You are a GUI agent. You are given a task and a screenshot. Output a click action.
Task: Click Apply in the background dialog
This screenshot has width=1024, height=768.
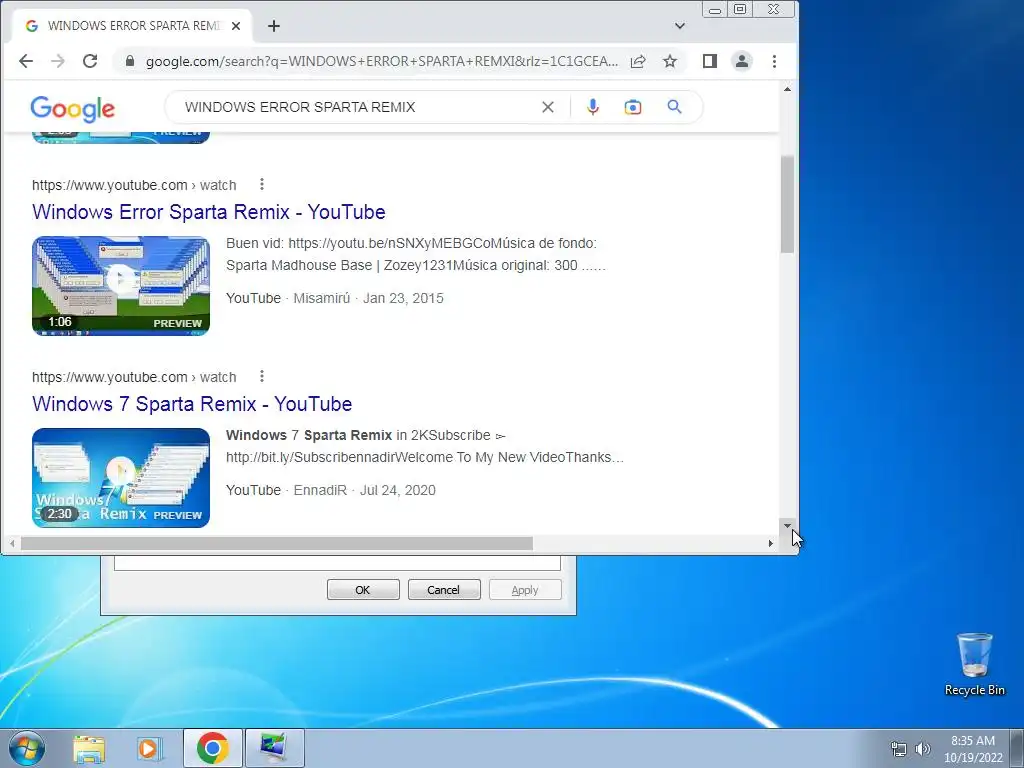click(525, 590)
